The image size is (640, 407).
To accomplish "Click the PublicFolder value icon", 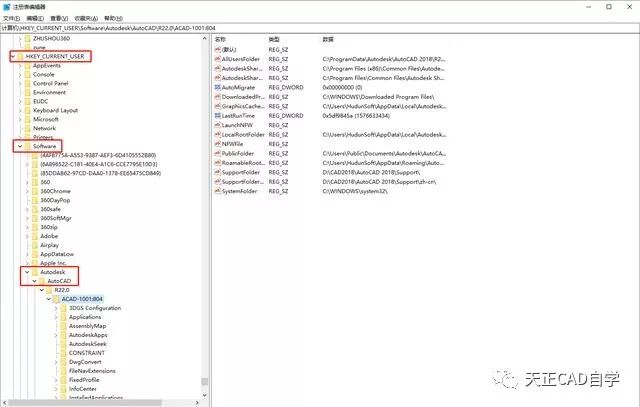I will point(218,153).
